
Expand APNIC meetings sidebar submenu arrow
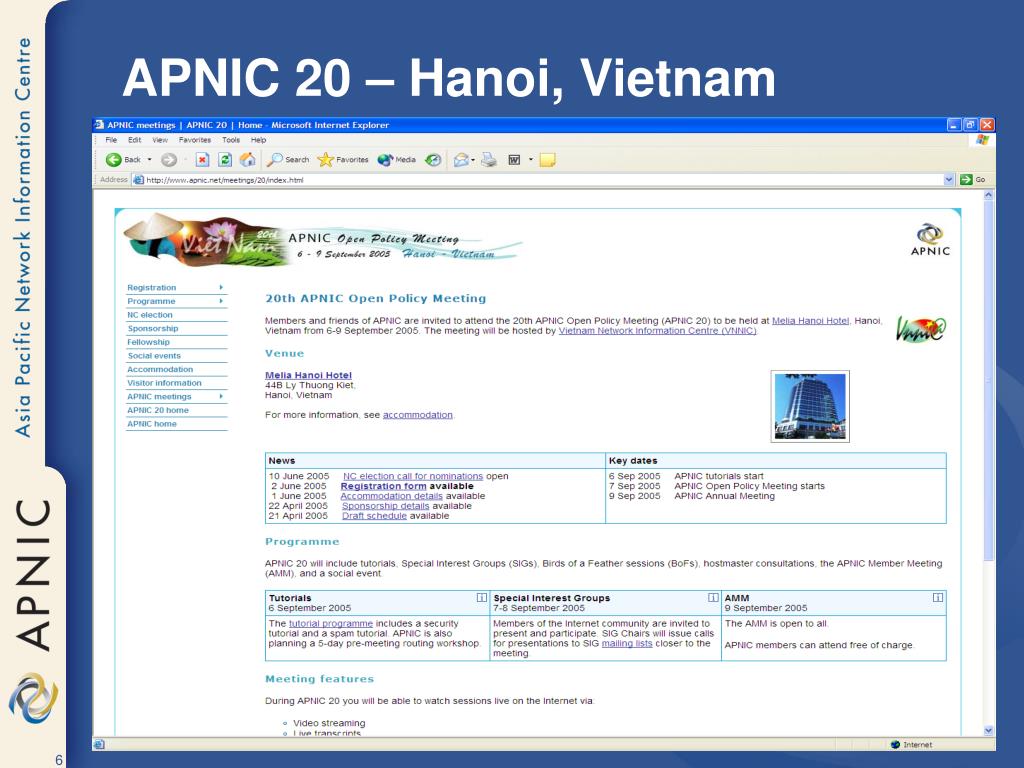click(x=221, y=396)
